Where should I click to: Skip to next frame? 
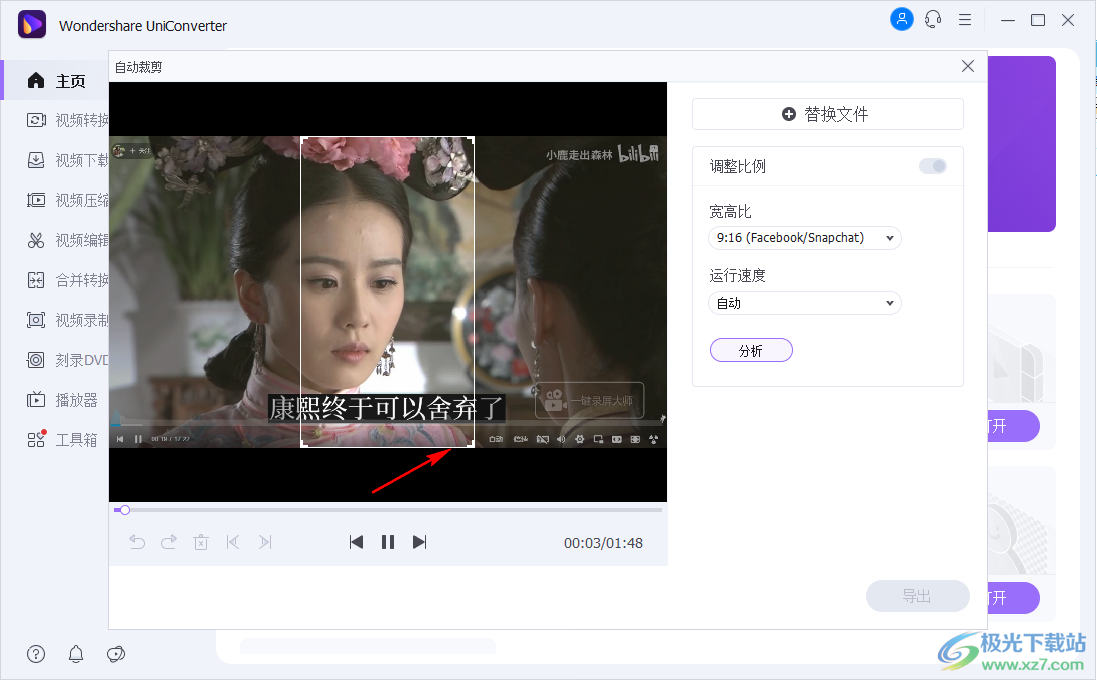[419, 542]
